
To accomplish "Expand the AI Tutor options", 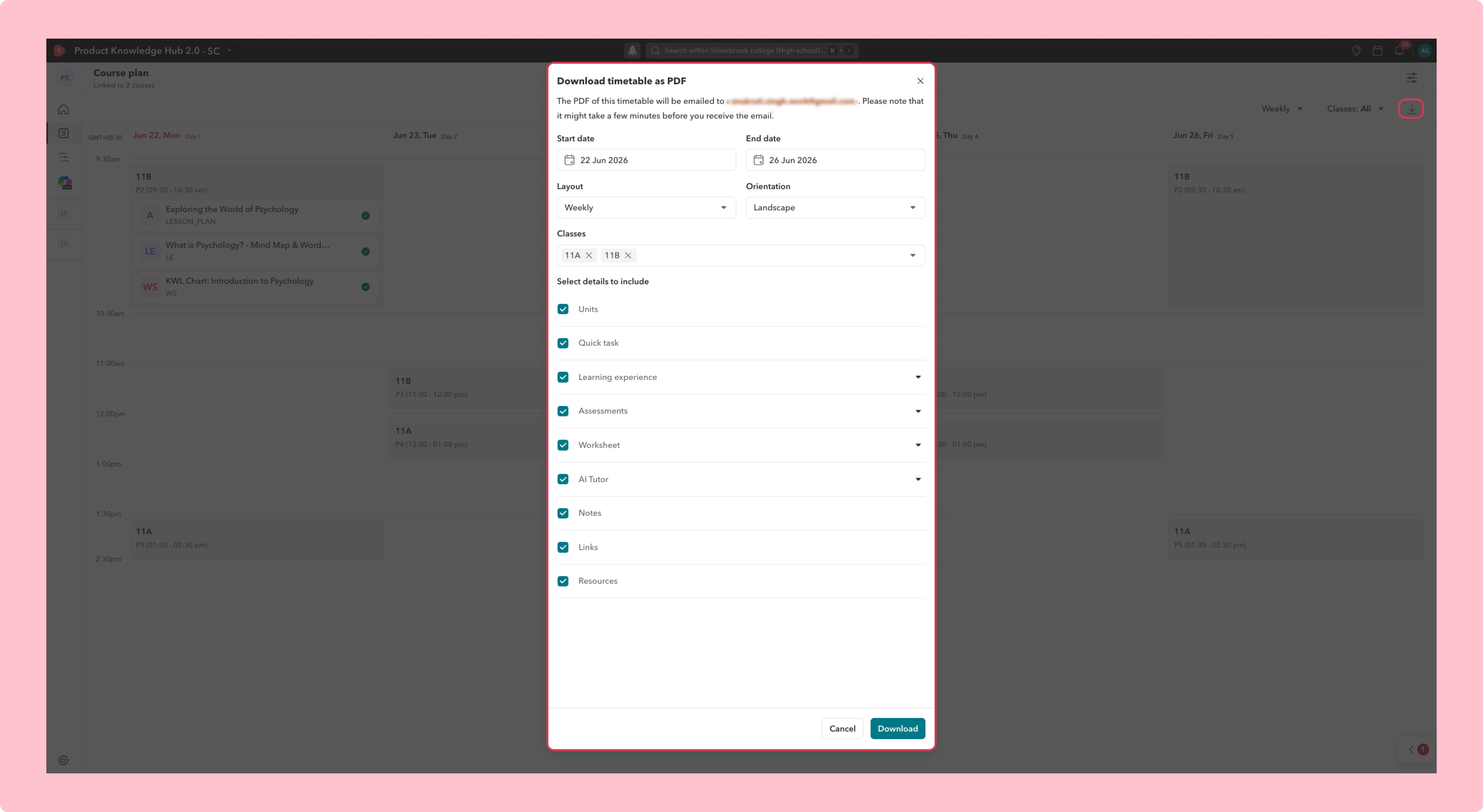I will (x=918, y=479).
